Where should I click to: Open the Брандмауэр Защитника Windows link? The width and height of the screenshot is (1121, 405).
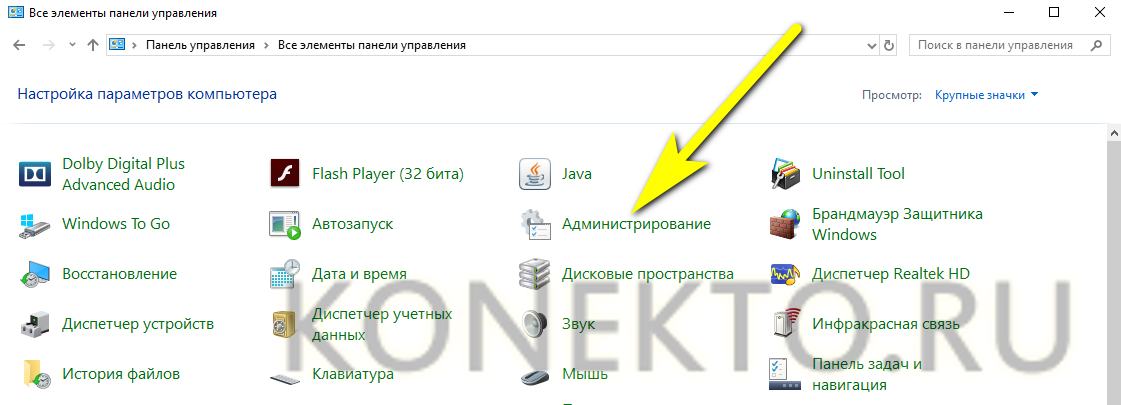pyautogui.click(x=897, y=224)
